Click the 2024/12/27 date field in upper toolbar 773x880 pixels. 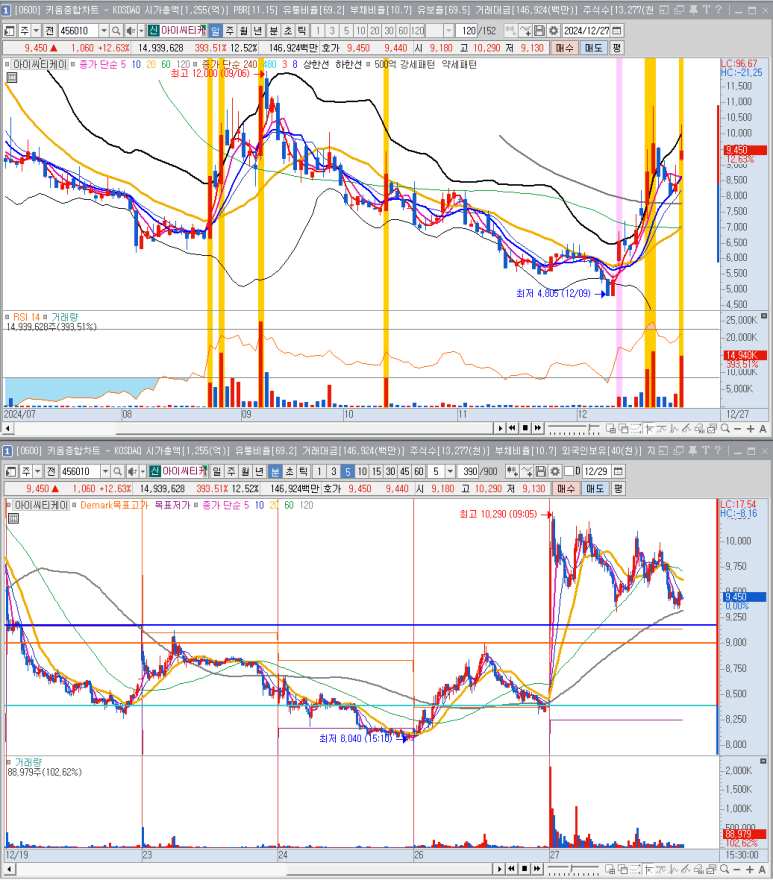pos(586,31)
